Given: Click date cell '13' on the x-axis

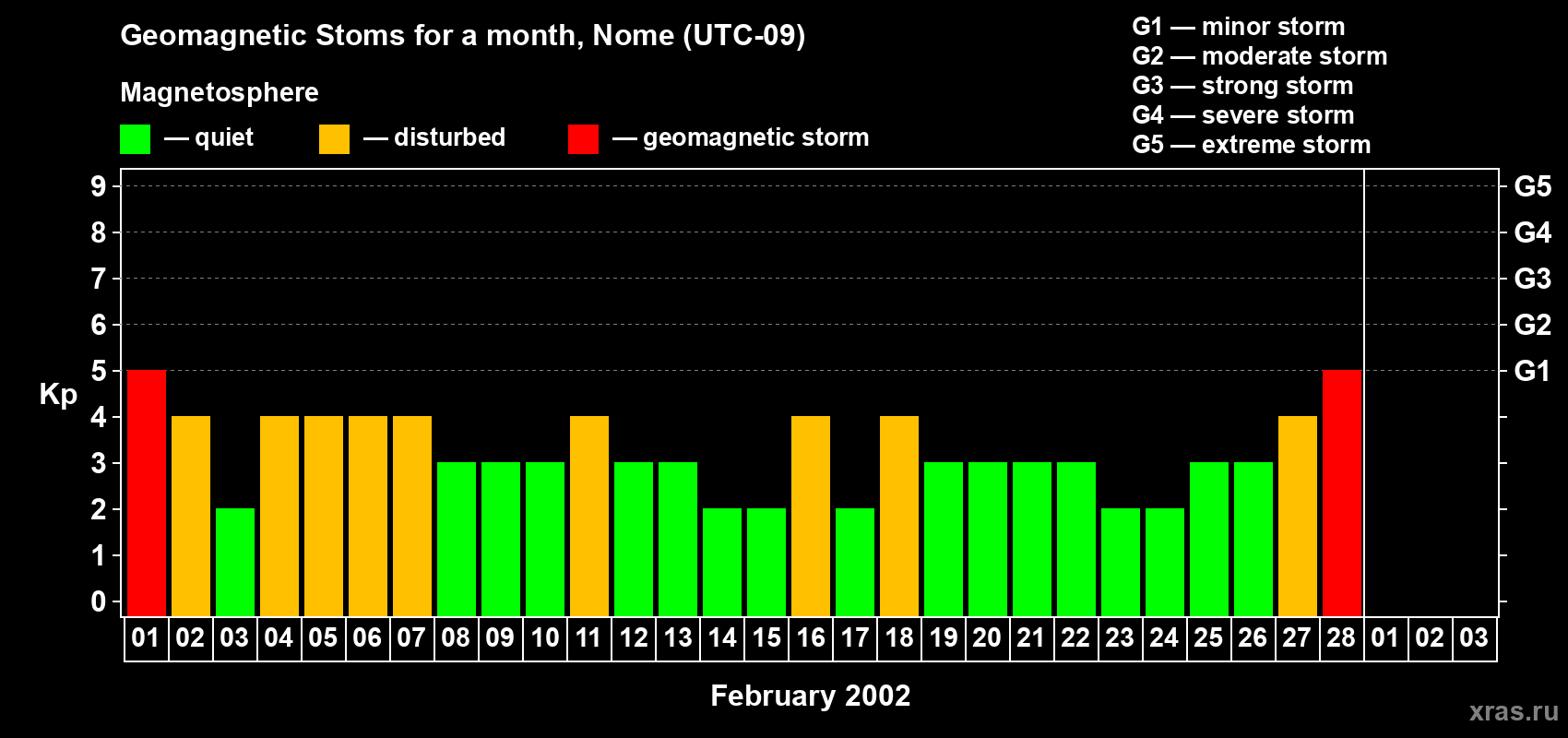Looking at the screenshot, I should click(x=678, y=638).
